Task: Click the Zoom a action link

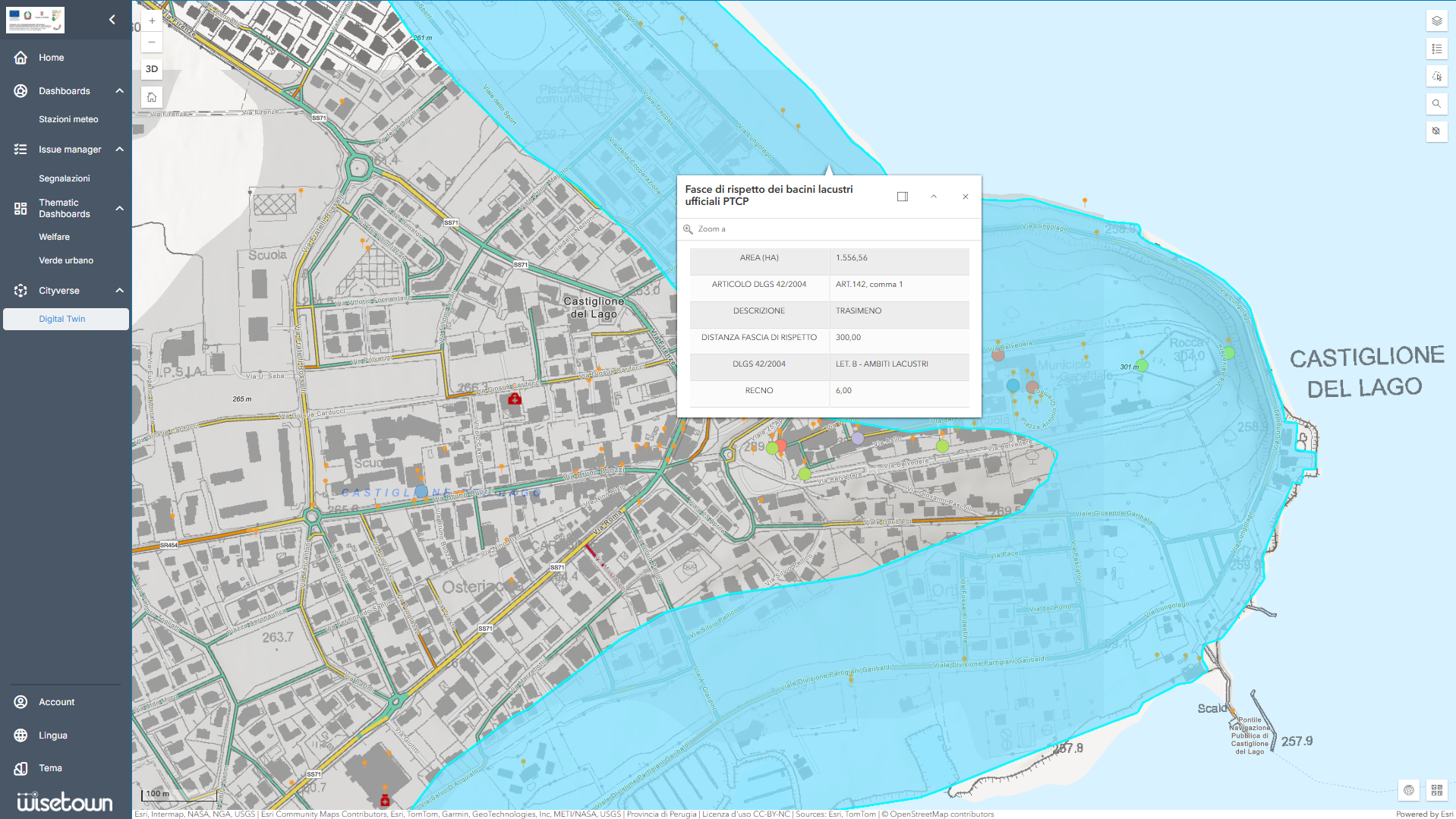Action: click(711, 229)
